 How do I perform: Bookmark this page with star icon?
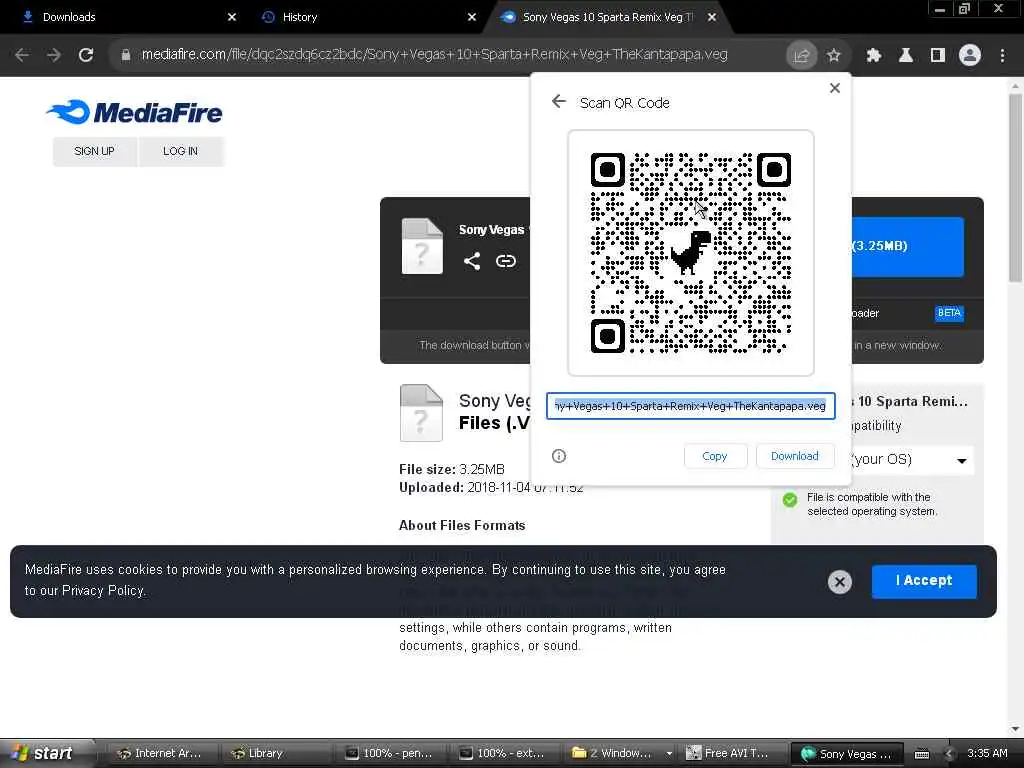[833, 56]
